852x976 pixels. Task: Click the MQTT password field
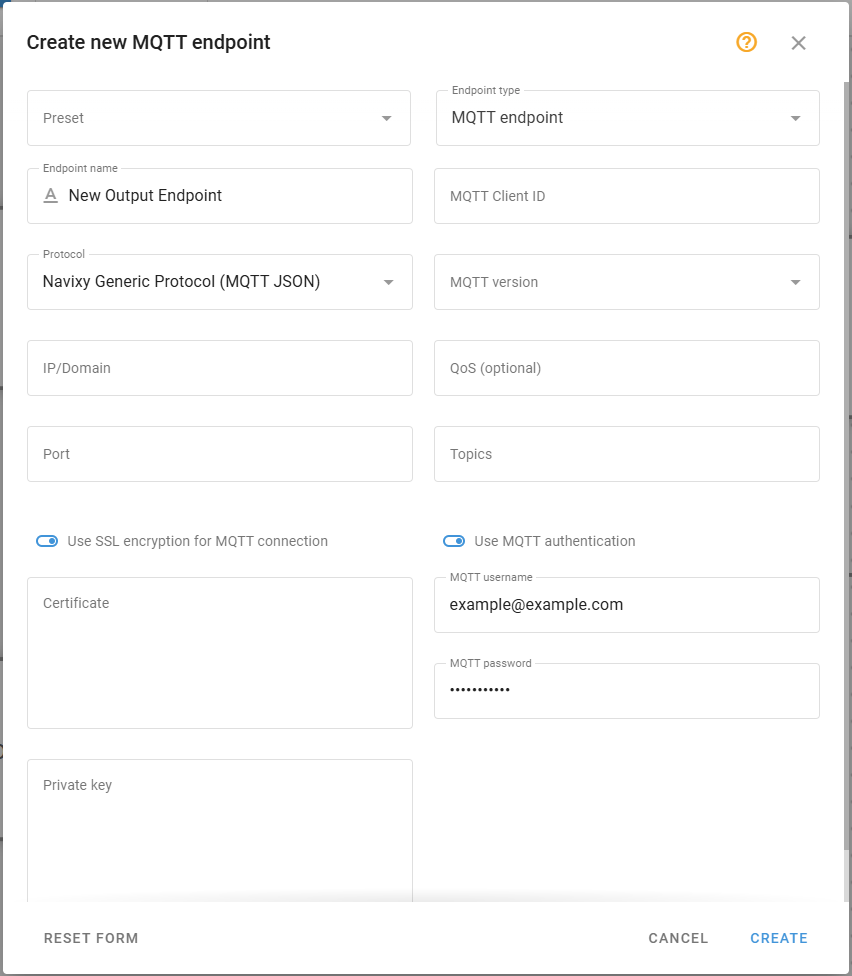pos(627,690)
